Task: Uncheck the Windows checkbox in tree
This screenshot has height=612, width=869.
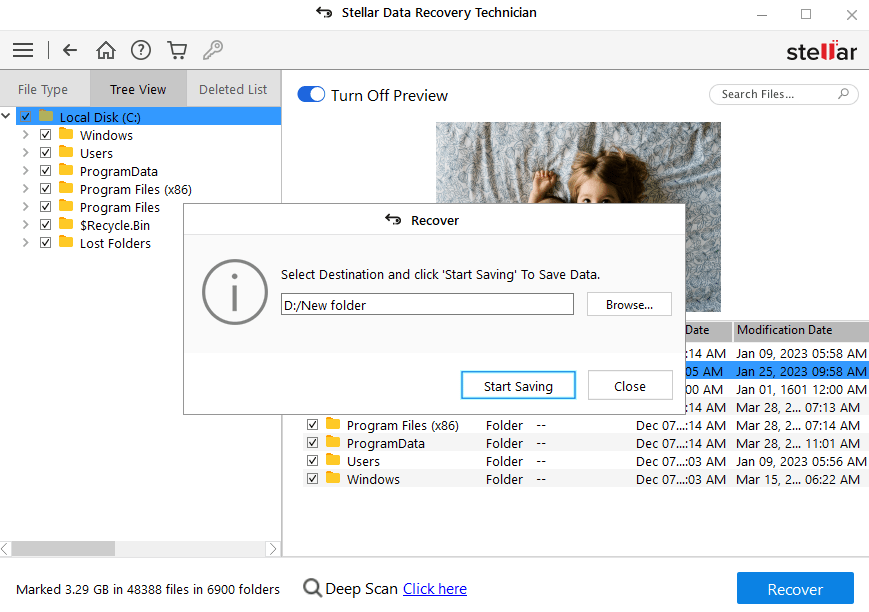Action: click(45, 135)
